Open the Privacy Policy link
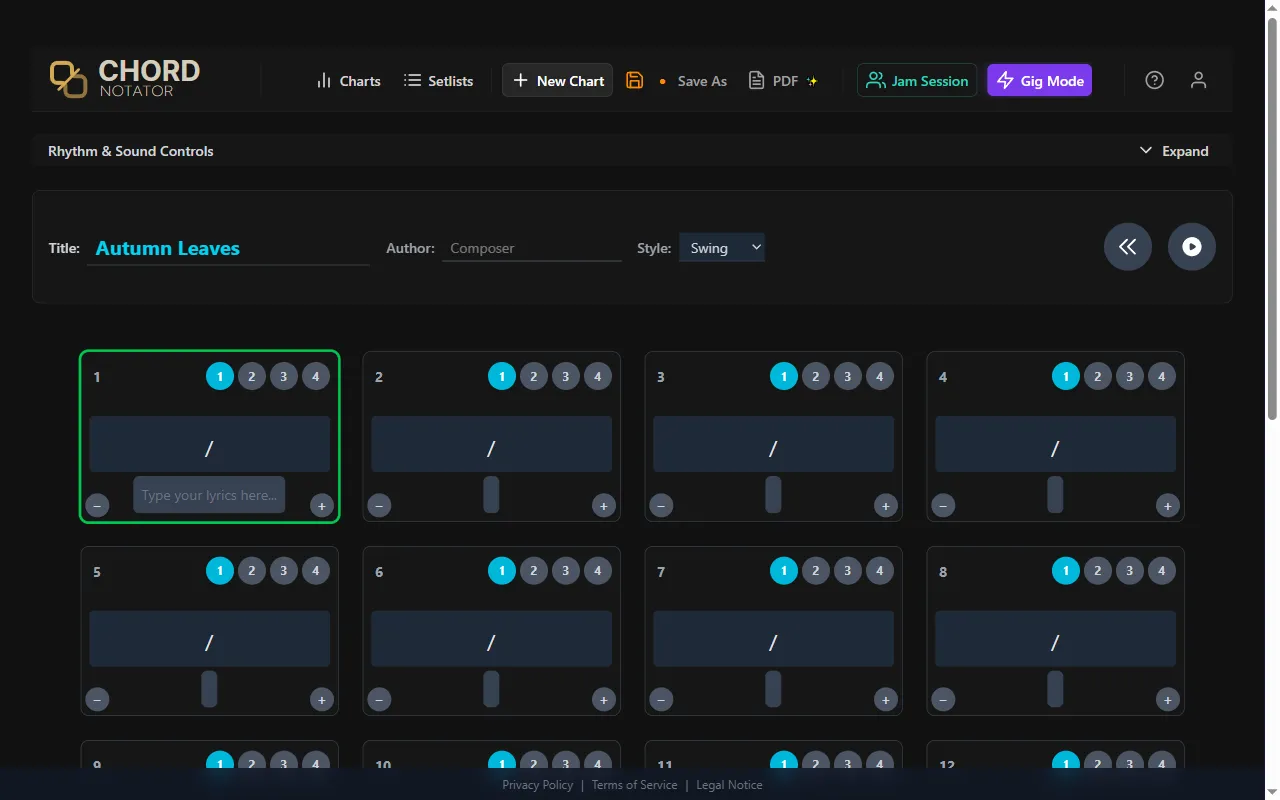The width and height of the screenshot is (1280, 800). (x=537, y=785)
